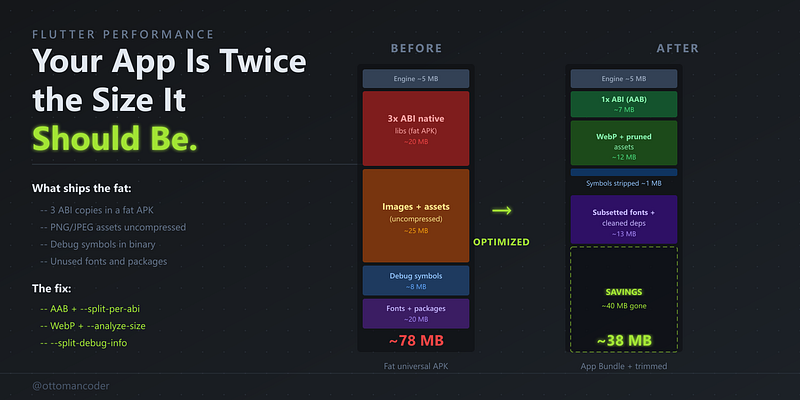The image size is (800, 400).
Task: Click the purple Fonts + packages block
Action: pyautogui.click(x=416, y=313)
